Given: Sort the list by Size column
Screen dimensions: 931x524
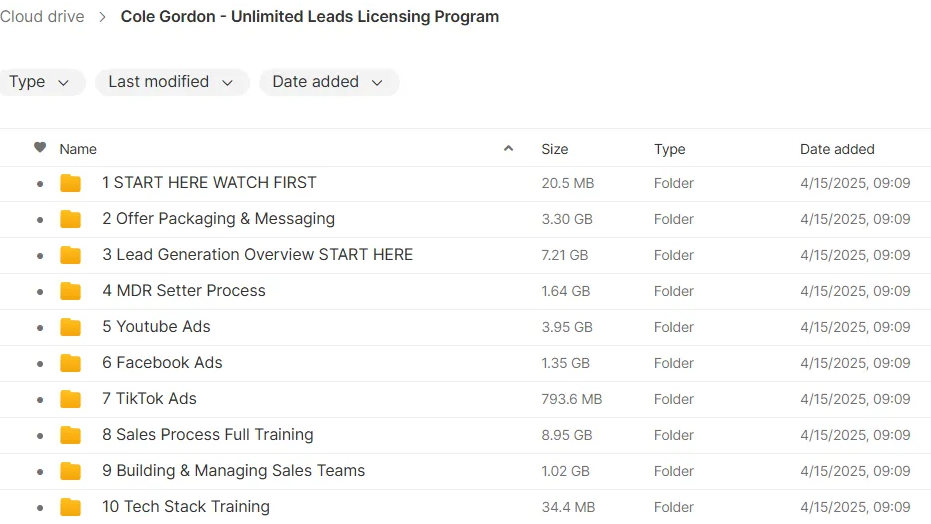Looking at the screenshot, I should tap(554, 149).
